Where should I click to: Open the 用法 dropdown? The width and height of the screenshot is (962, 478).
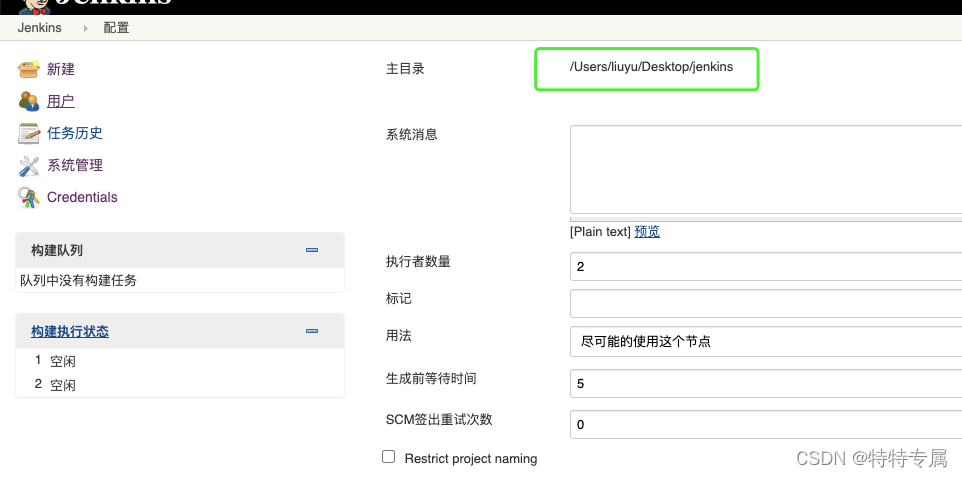coord(766,341)
